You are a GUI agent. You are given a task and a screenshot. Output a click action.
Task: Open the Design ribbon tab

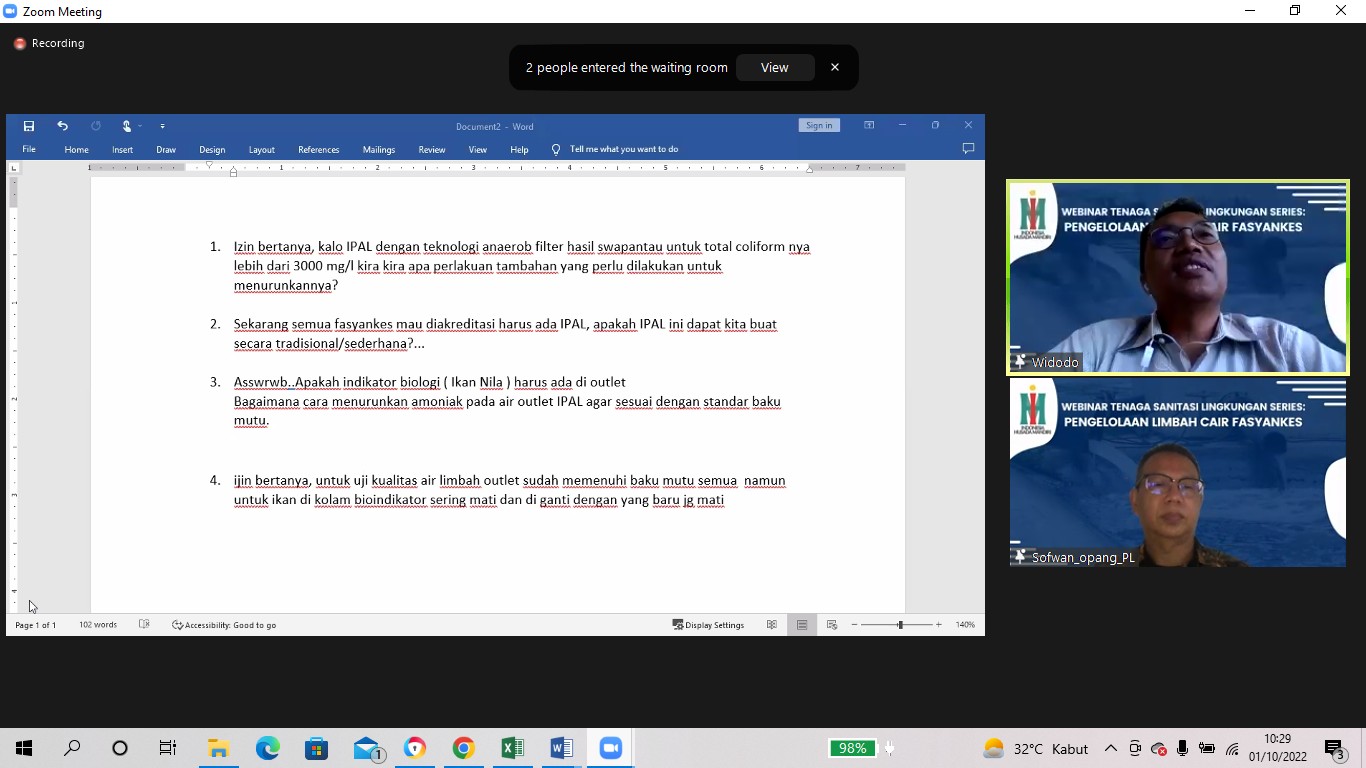(x=212, y=149)
